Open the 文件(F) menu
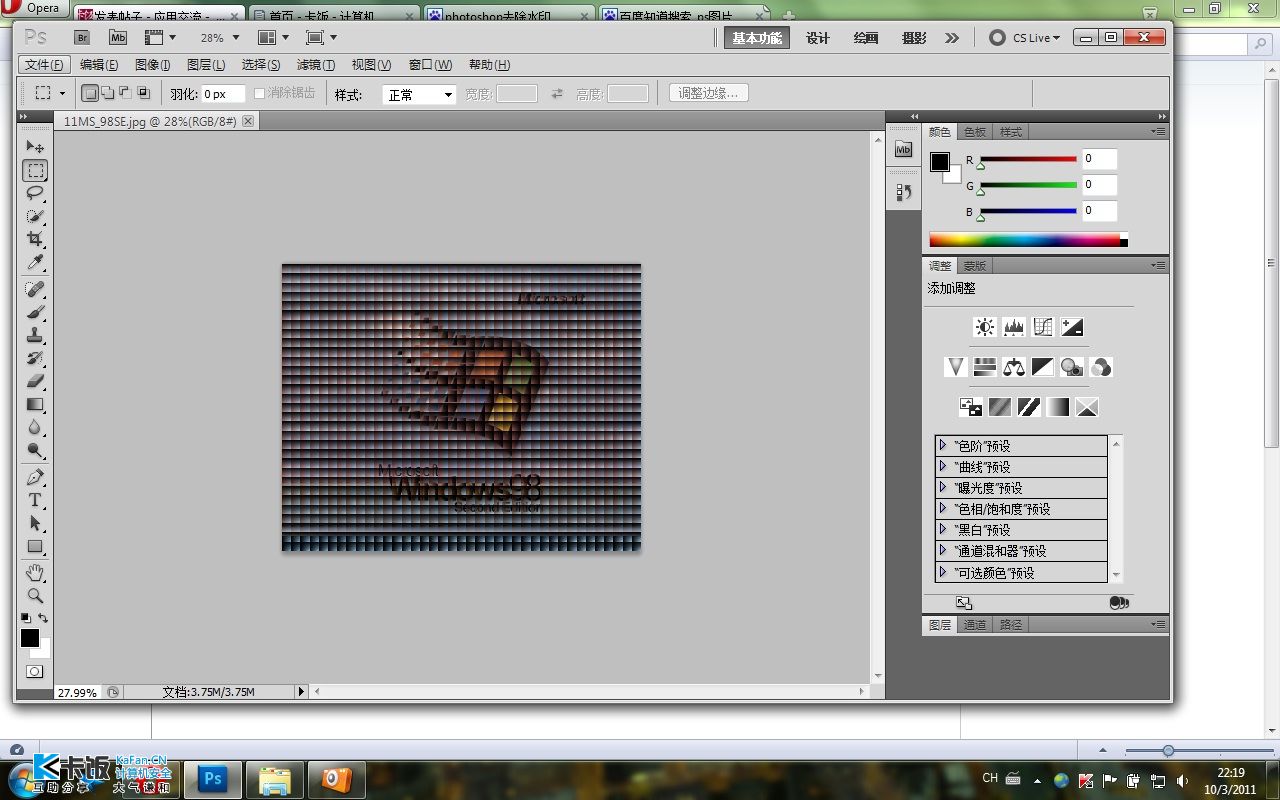The image size is (1280, 800). point(44,65)
